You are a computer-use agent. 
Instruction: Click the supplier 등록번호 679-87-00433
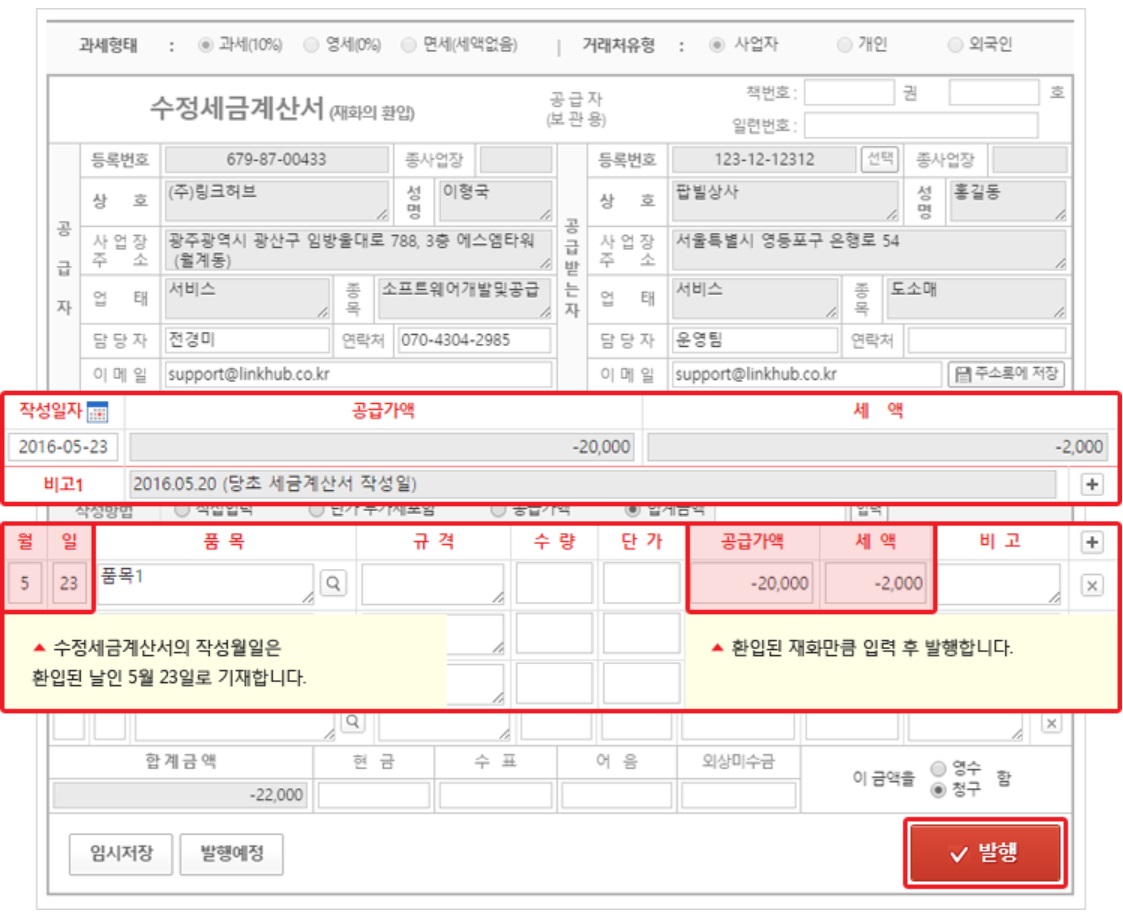point(276,159)
